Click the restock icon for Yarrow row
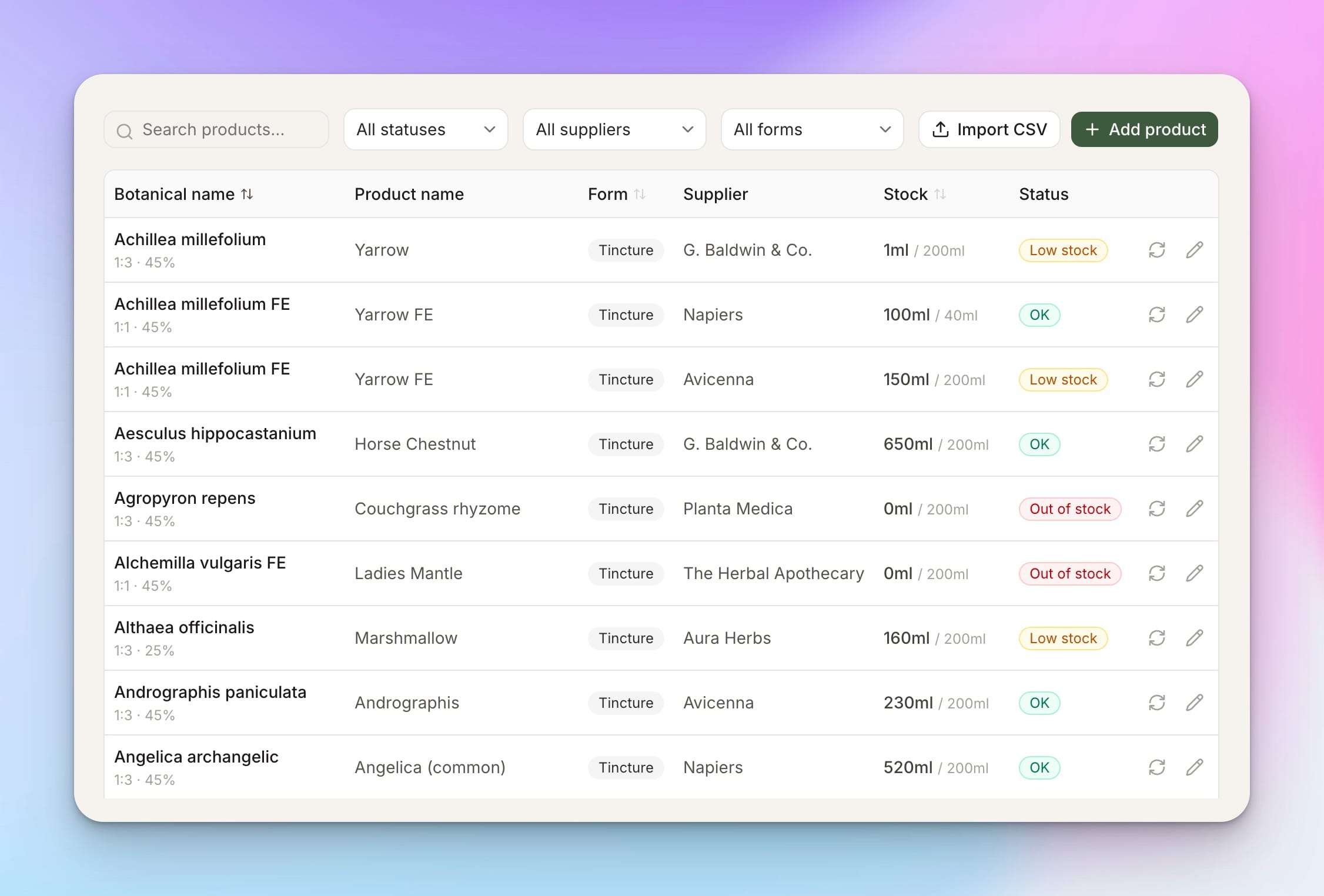Image resolution: width=1324 pixels, height=896 pixels. point(1156,250)
